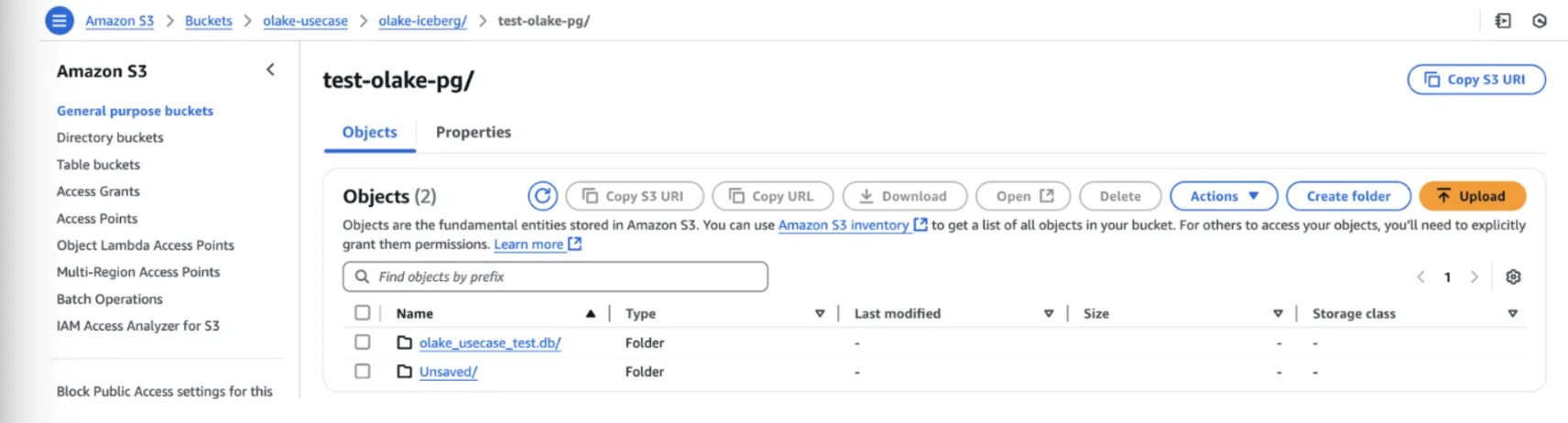This screenshot has height=423, width=1568.
Task: Sort objects by Name column arrow
Action: pyautogui.click(x=591, y=313)
